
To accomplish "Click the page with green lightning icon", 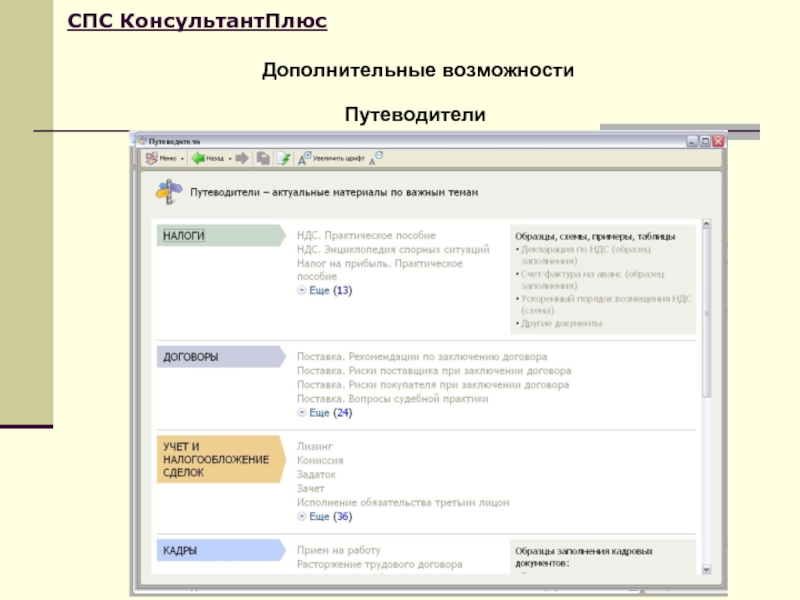I will tap(284, 159).
